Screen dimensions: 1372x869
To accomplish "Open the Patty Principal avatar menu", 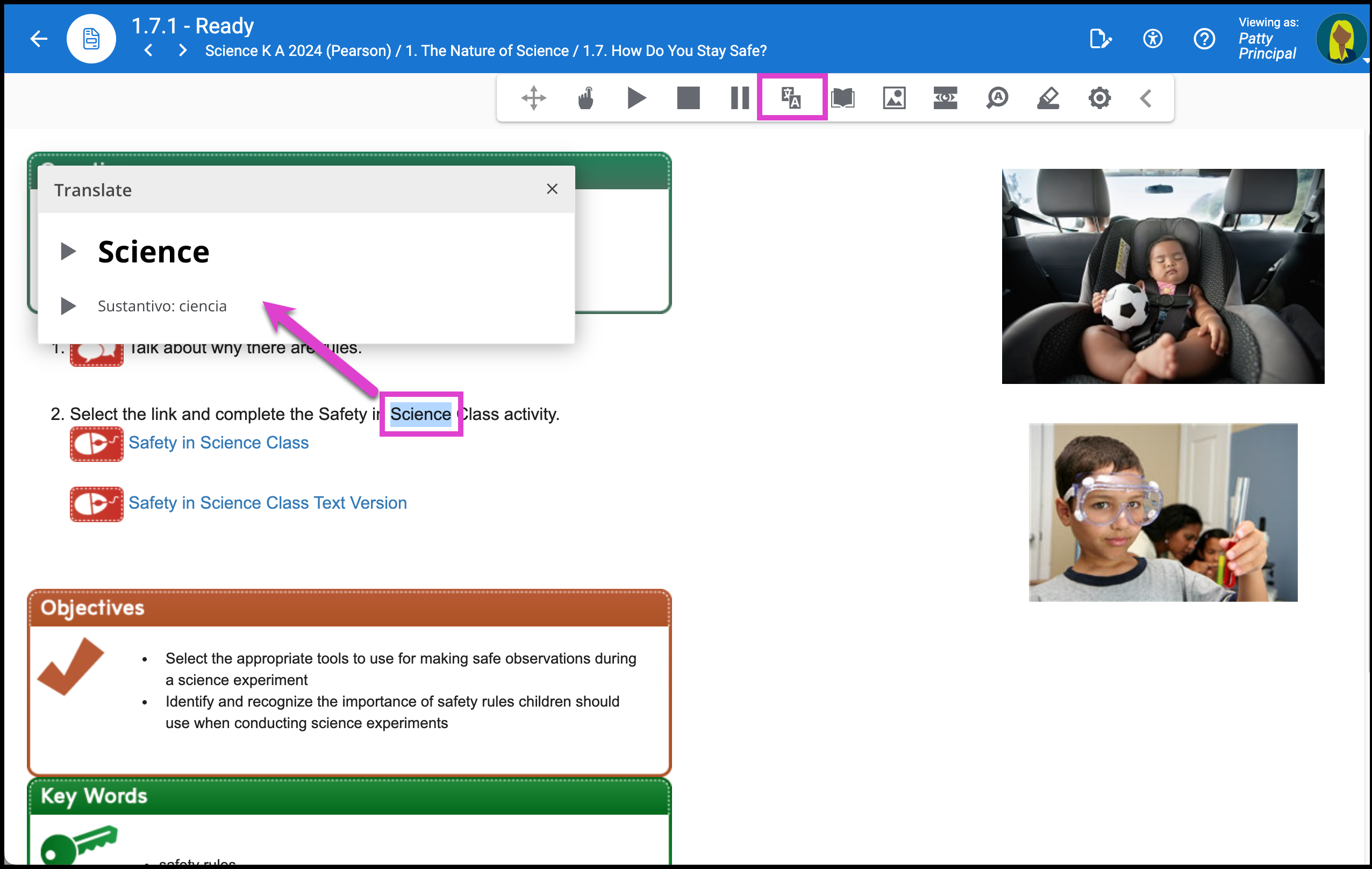I will [1341, 39].
